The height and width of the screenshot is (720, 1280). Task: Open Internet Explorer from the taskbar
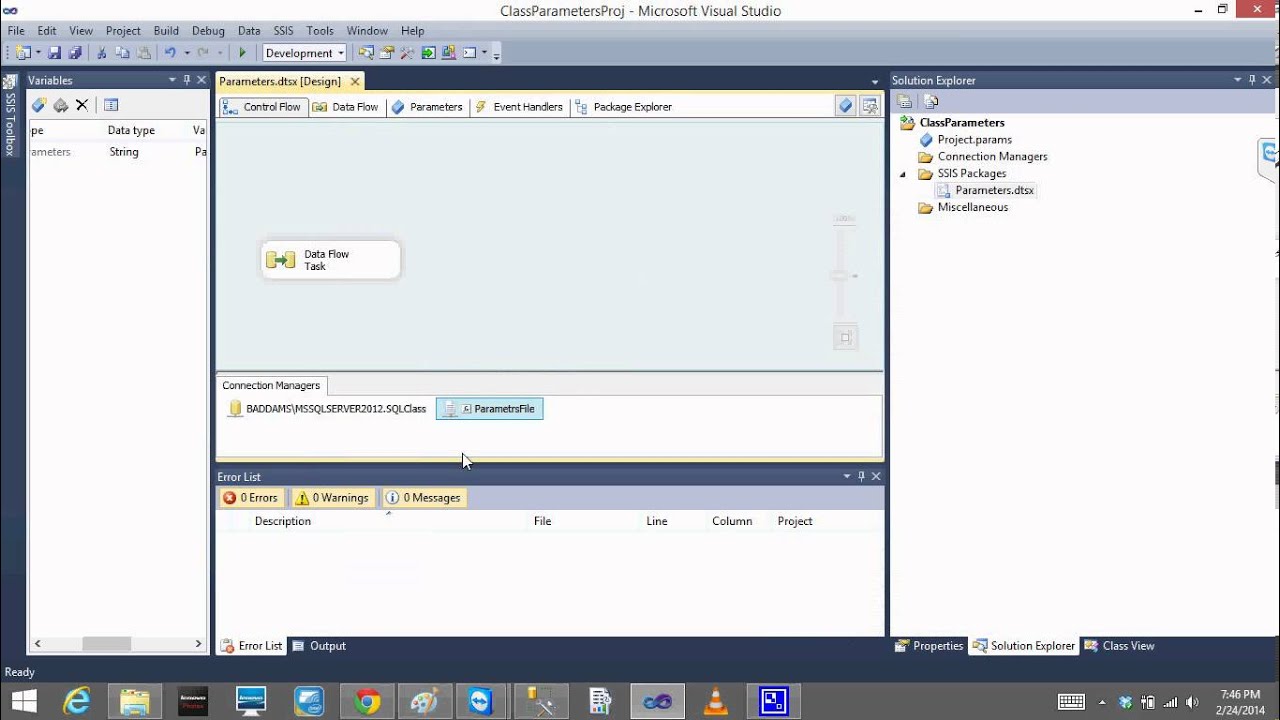[x=77, y=702]
